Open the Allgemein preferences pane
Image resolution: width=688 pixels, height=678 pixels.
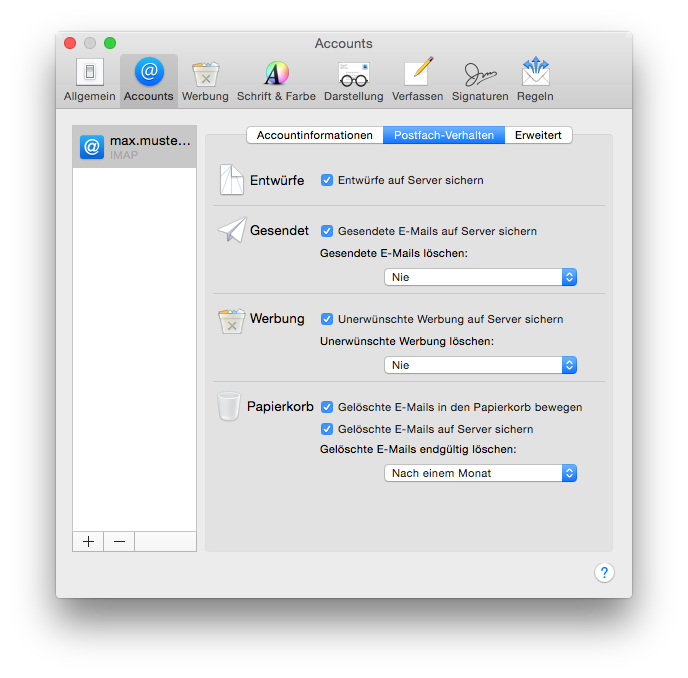pos(90,81)
